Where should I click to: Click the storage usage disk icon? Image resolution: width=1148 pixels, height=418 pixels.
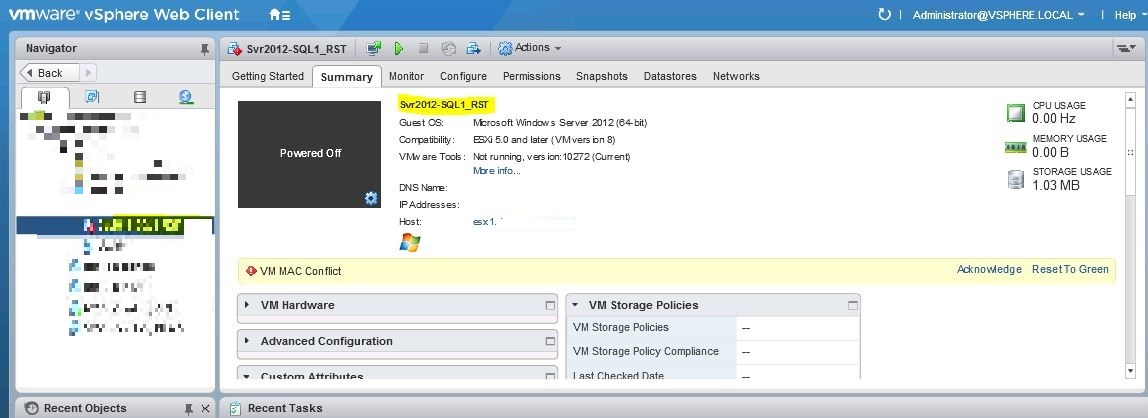point(1015,179)
